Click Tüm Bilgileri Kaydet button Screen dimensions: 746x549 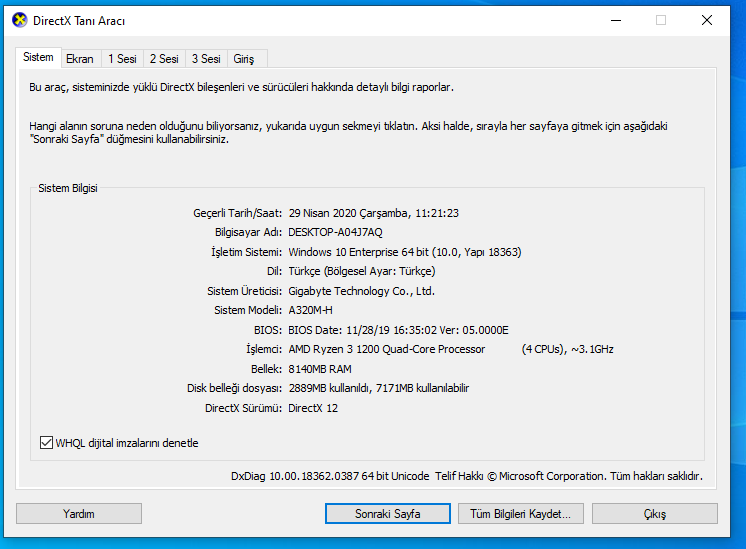tap(520, 514)
